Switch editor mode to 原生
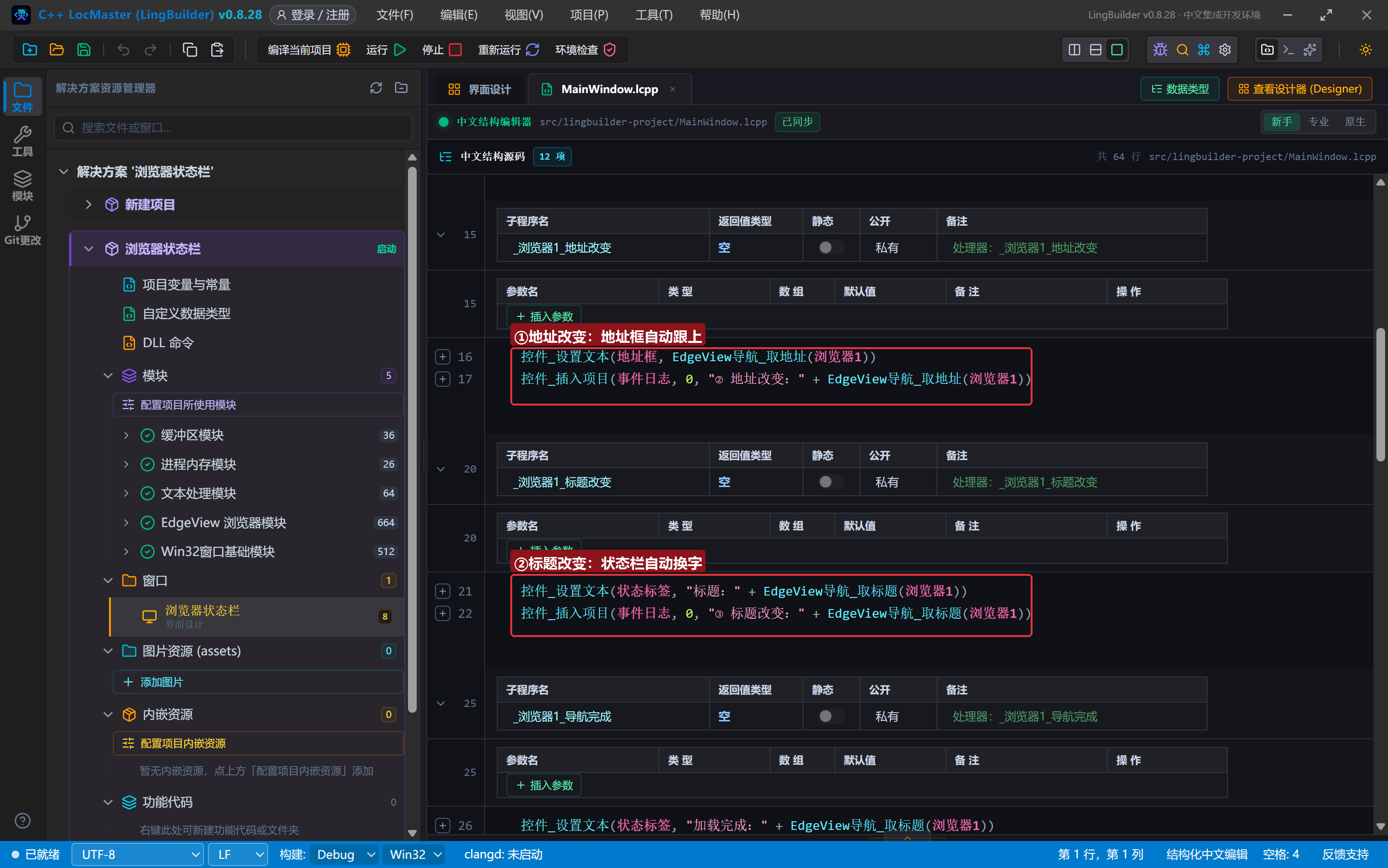The width and height of the screenshot is (1388, 868). (1355, 122)
